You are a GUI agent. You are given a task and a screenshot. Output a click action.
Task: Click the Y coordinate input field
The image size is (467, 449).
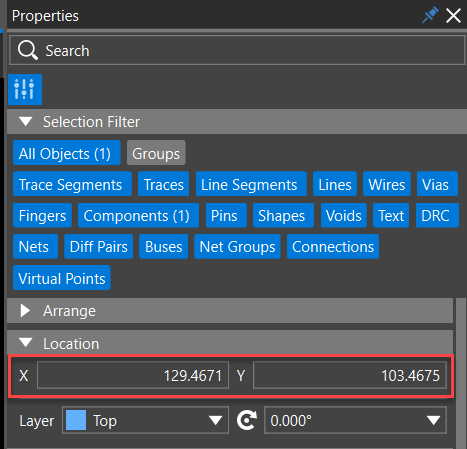click(350, 375)
